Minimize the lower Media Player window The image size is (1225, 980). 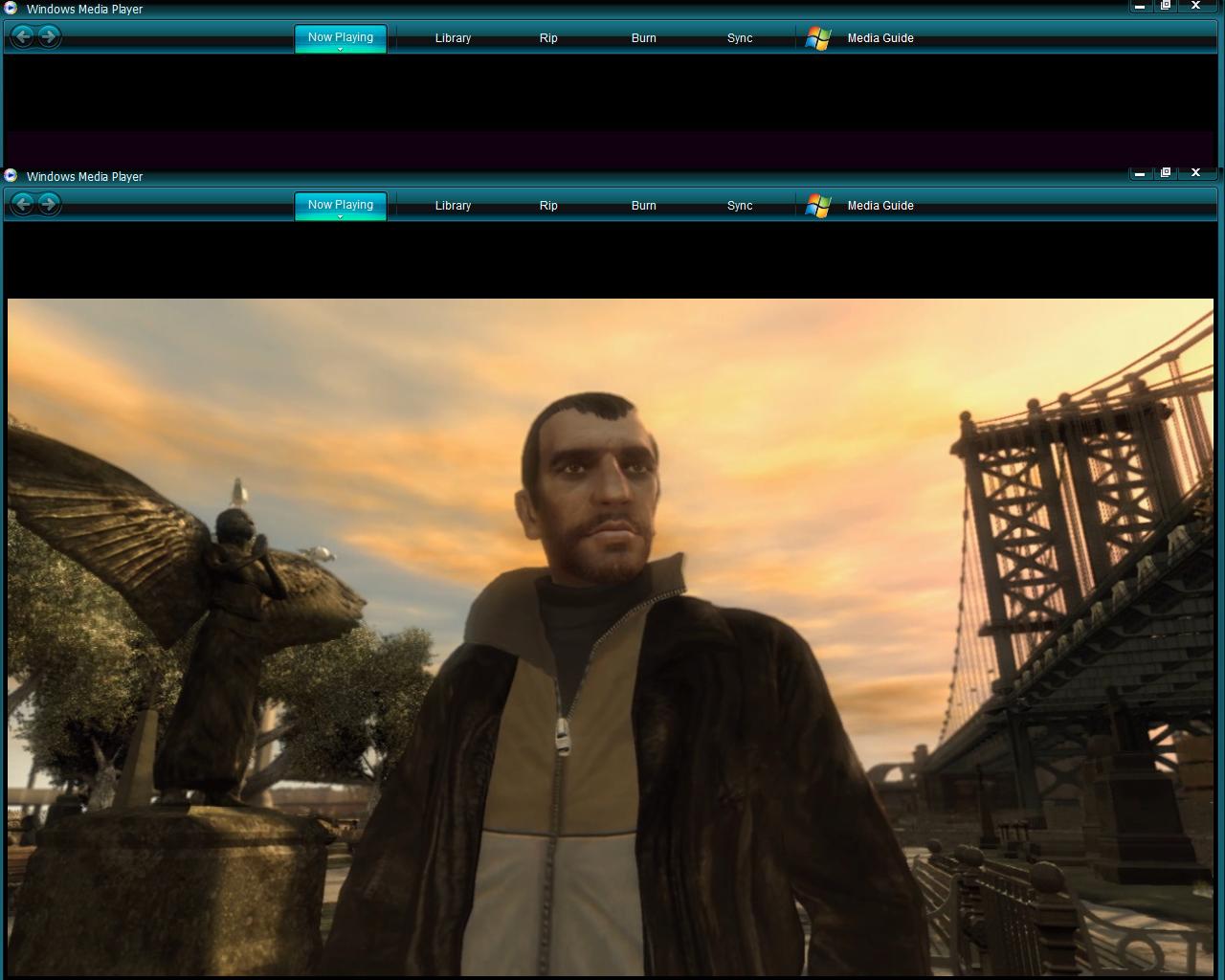(1140, 173)
